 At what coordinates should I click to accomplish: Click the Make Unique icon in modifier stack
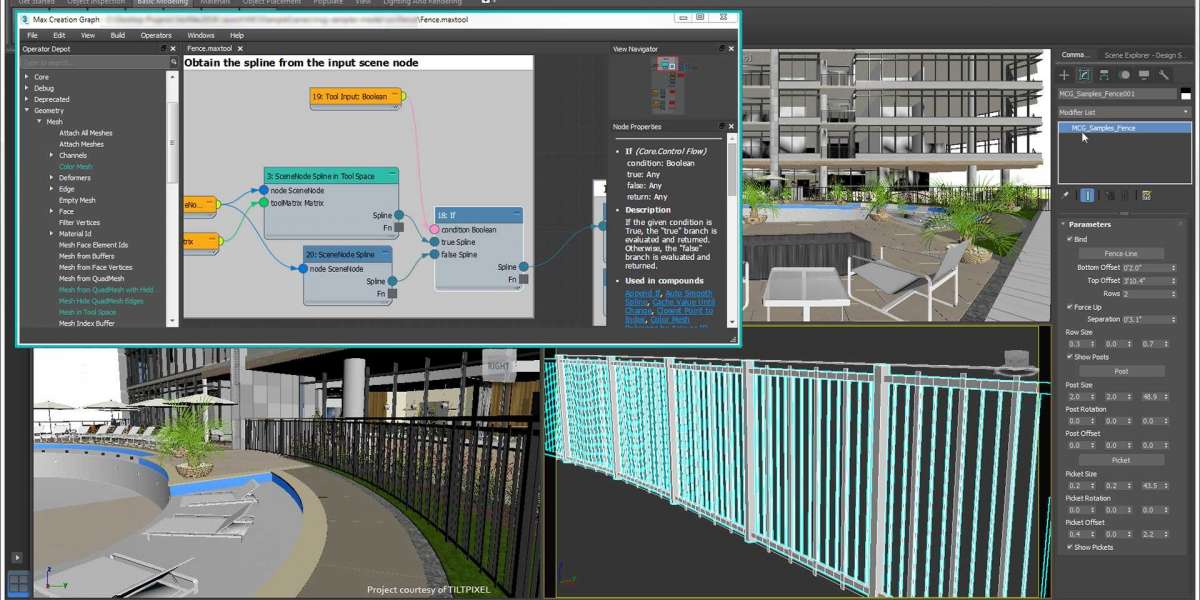[1110, 196]
